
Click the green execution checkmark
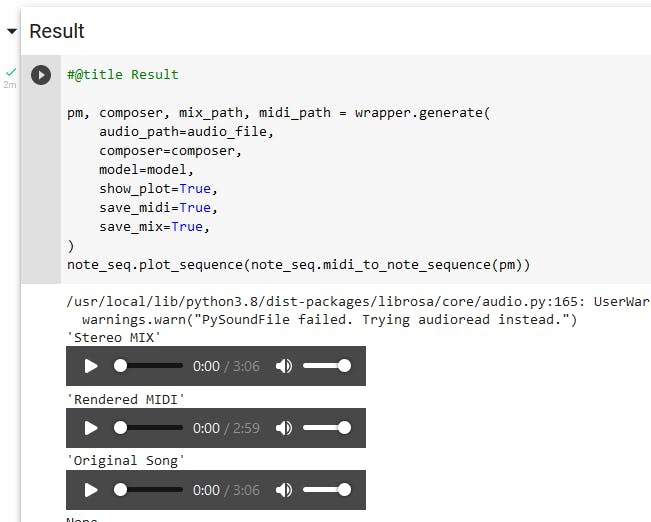coord(11,72)
